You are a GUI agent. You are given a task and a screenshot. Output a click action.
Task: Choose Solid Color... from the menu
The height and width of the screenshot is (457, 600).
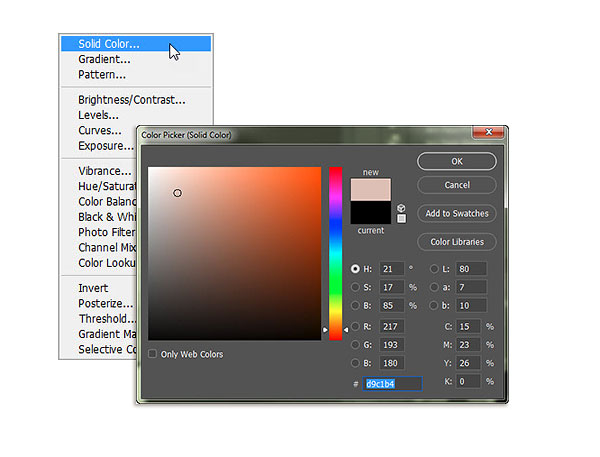tap(136, 44)
